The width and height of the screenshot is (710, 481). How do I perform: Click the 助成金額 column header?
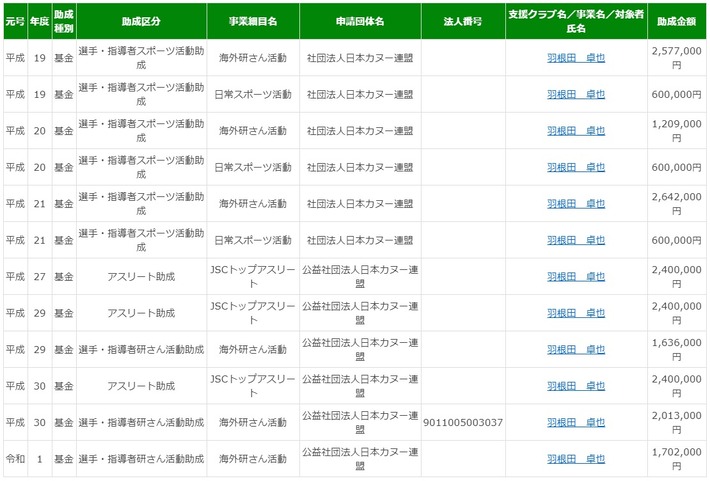click(676, 21)
